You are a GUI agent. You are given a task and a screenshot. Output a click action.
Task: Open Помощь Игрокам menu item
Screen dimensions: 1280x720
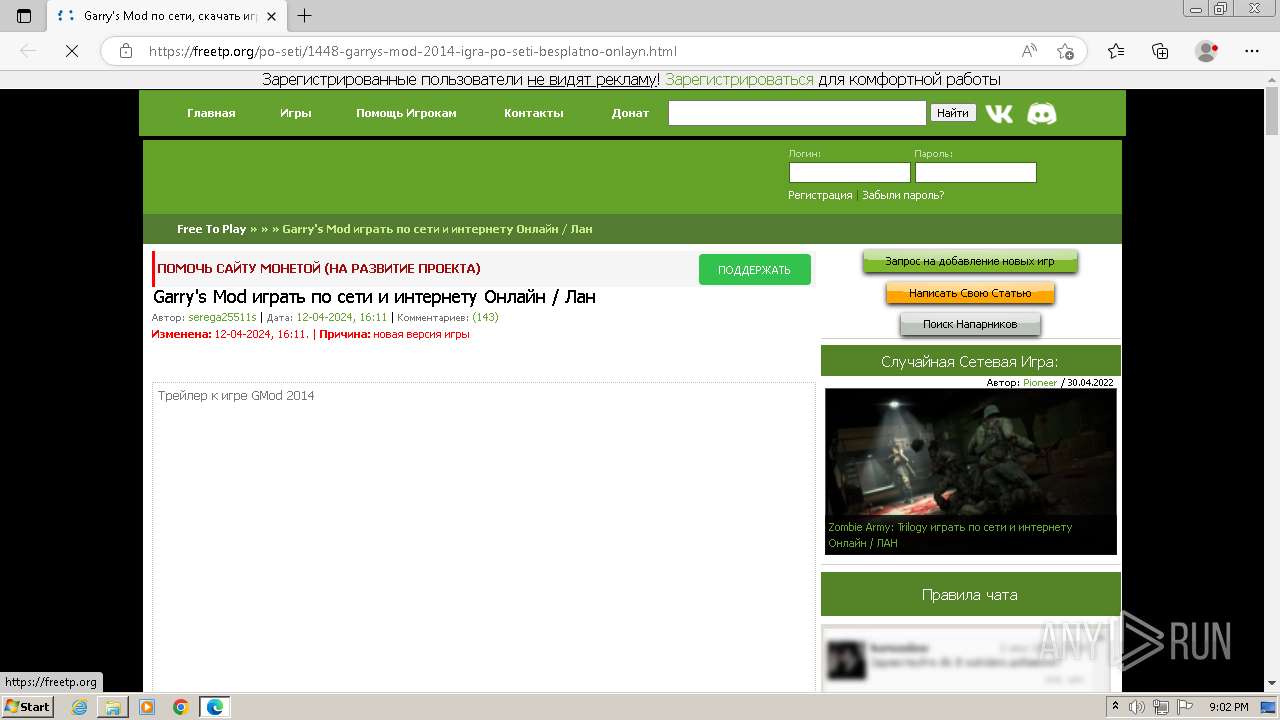[406, 113]
